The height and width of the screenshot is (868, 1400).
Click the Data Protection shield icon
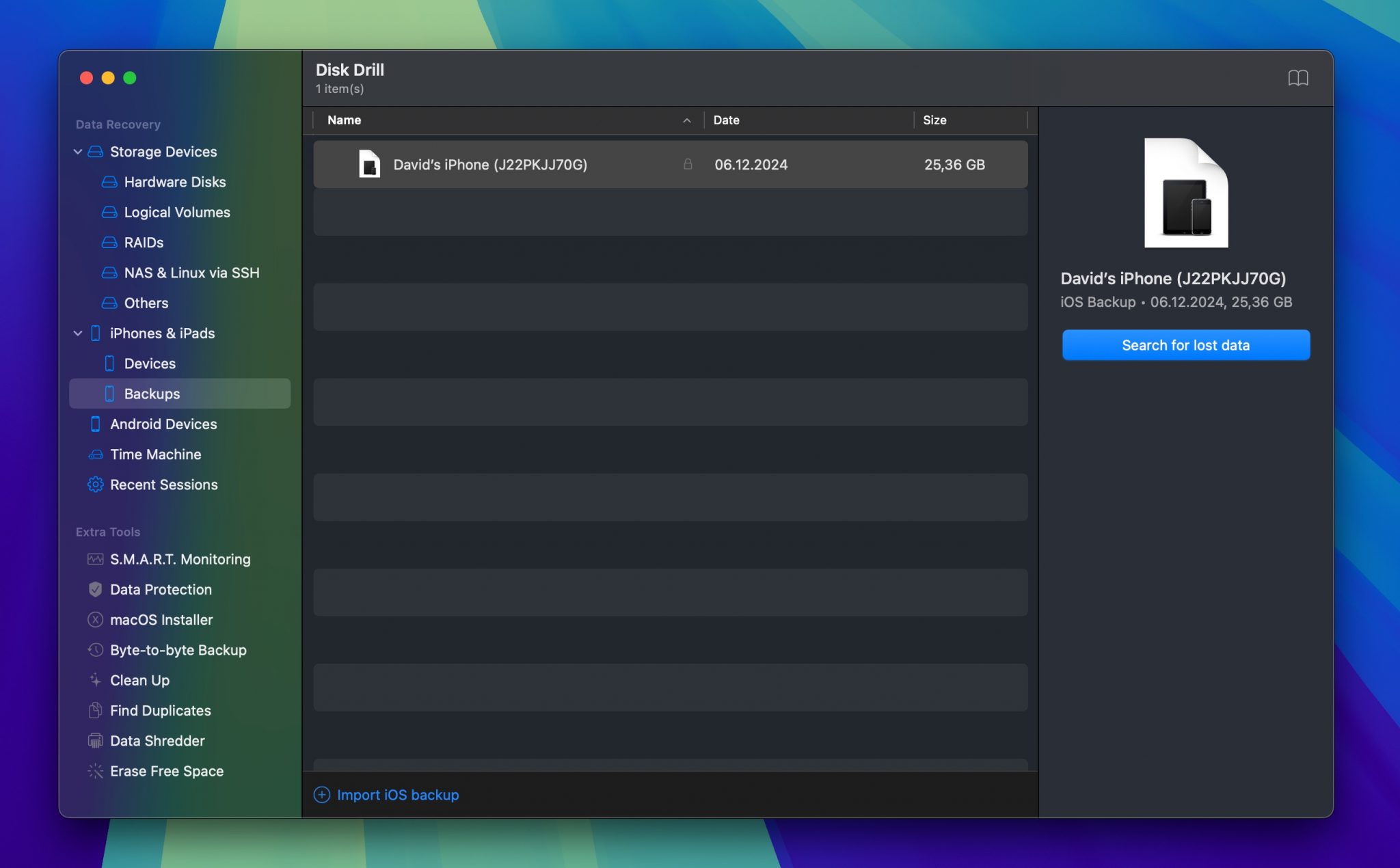95,589
